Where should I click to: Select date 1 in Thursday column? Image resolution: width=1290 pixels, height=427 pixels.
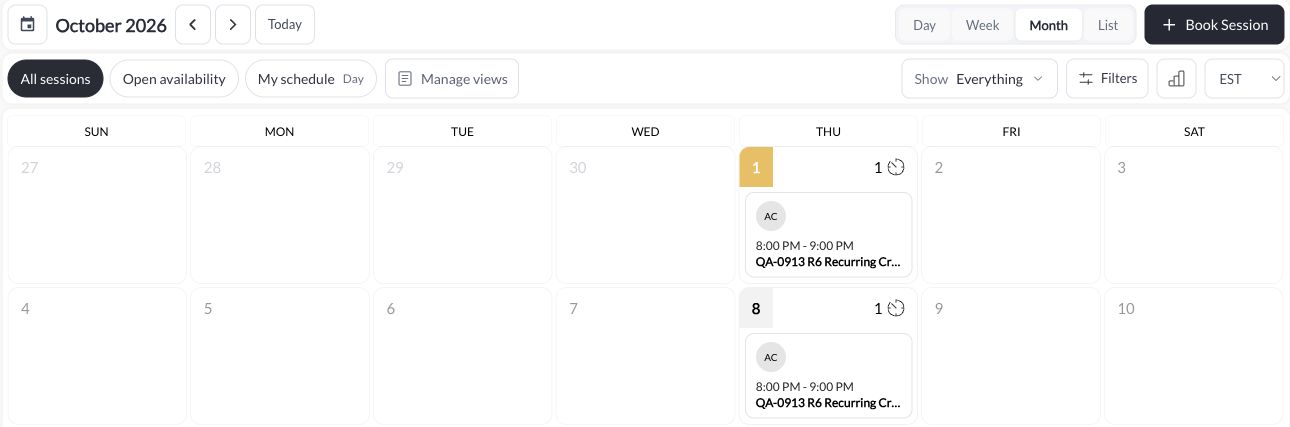click(x=756, y=167)
